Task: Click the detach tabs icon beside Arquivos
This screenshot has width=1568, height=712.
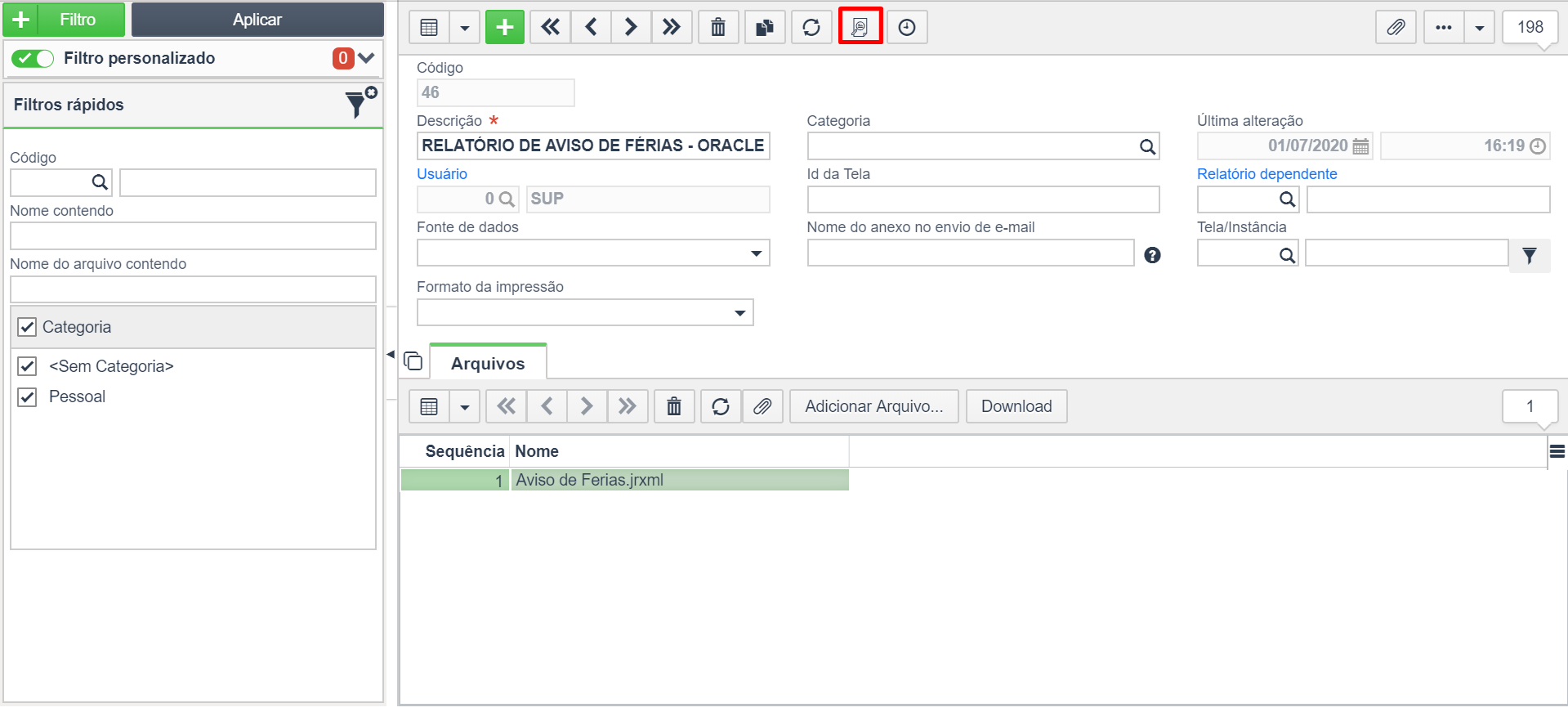Action: point(413,361)
